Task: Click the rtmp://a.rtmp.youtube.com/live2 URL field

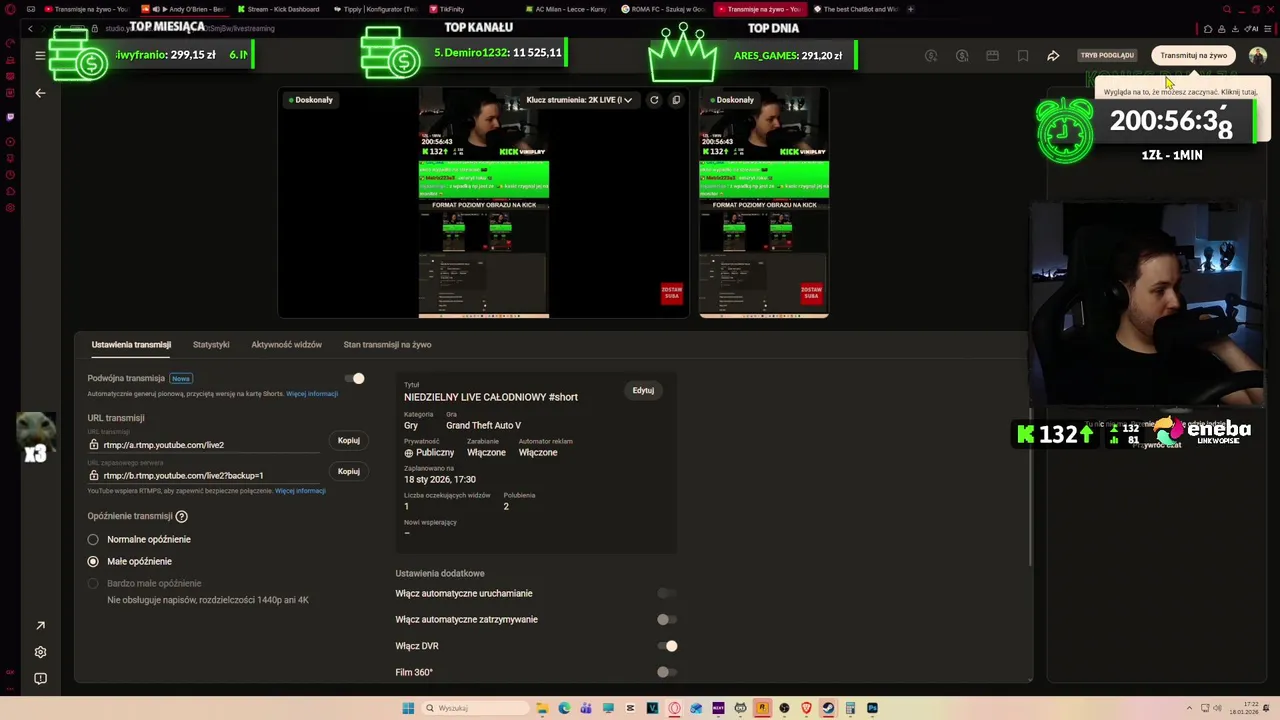Action: coord(204,445)
